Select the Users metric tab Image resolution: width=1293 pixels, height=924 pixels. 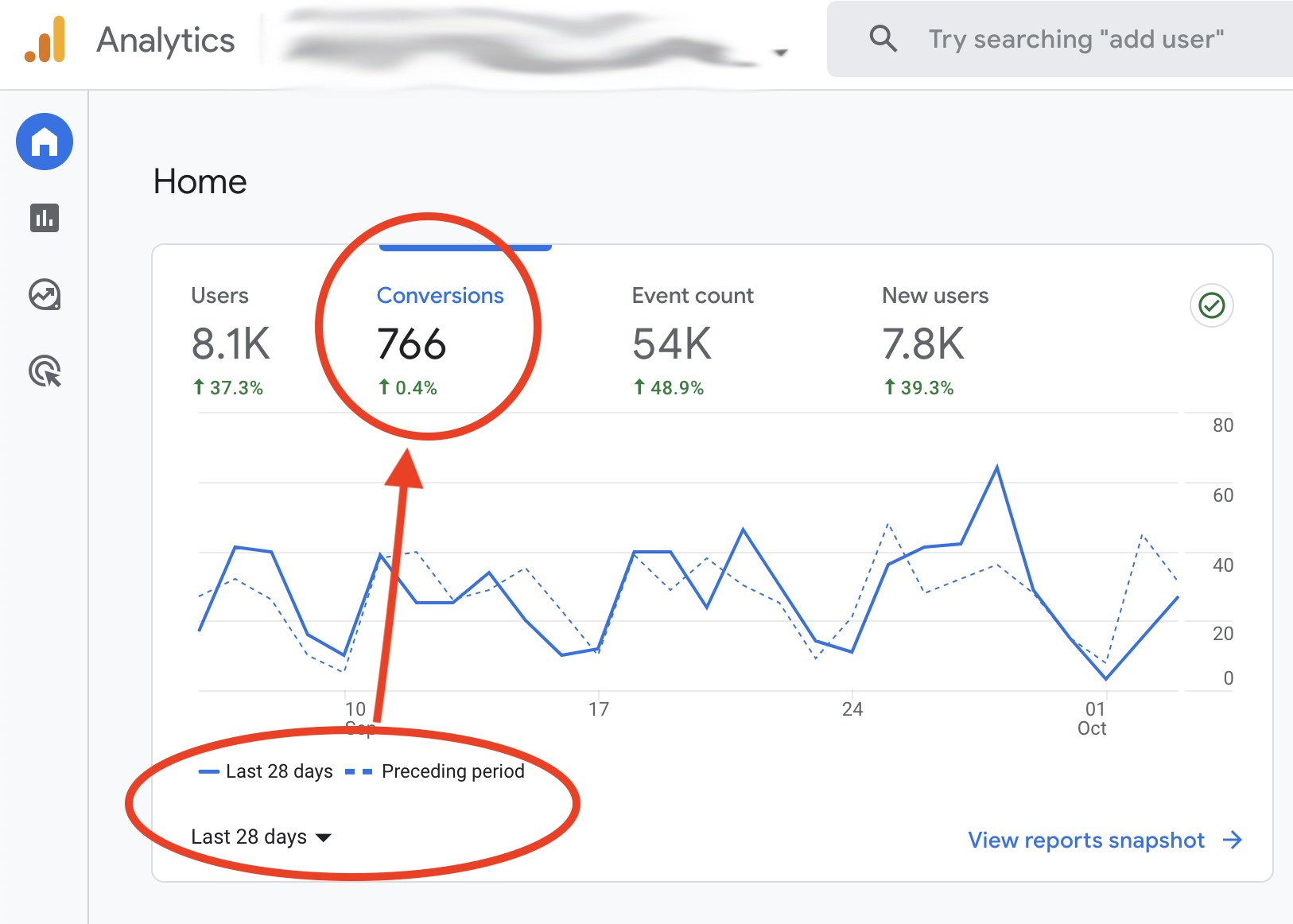(x=231, y=340)
